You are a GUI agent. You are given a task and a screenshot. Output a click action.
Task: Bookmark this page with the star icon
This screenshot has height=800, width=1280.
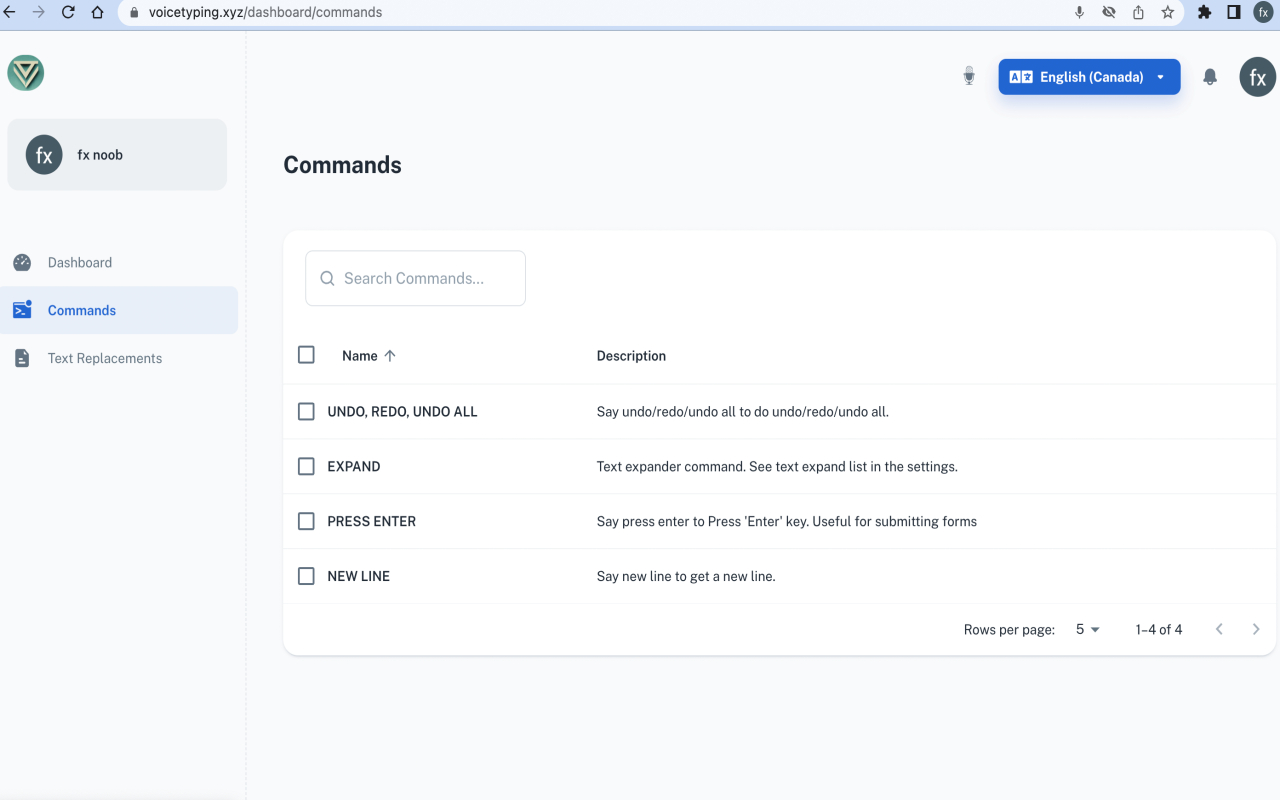pos(1167,13)
